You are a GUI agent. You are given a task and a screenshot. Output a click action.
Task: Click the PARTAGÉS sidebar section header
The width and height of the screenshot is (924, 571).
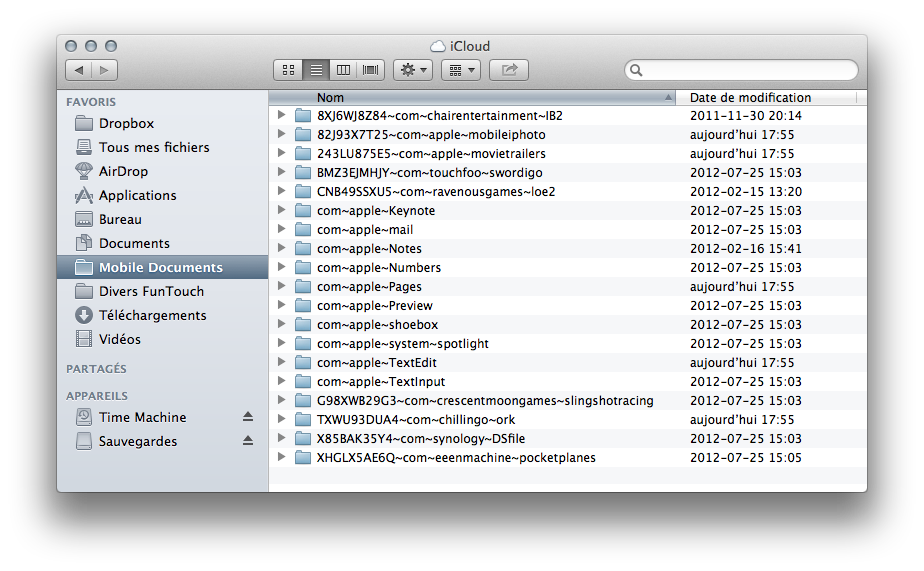tap(96, 369)
